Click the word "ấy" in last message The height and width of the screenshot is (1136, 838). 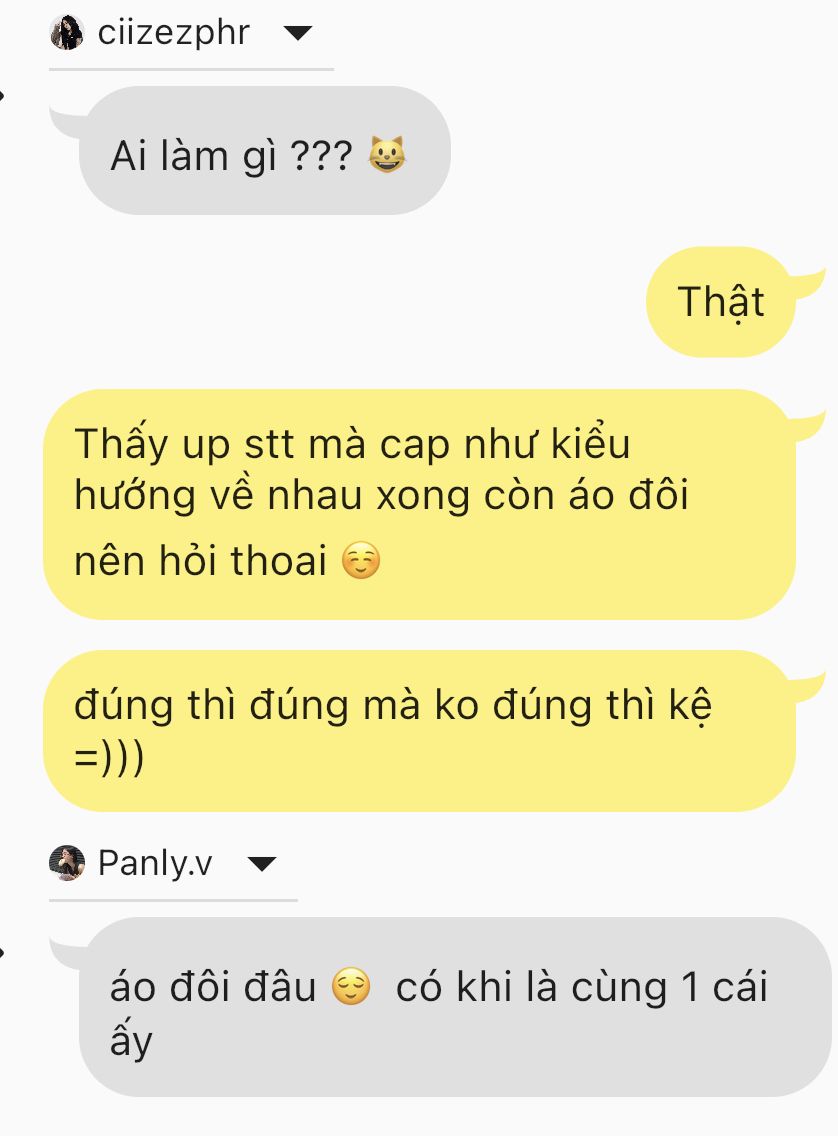tap(131, 1040)
